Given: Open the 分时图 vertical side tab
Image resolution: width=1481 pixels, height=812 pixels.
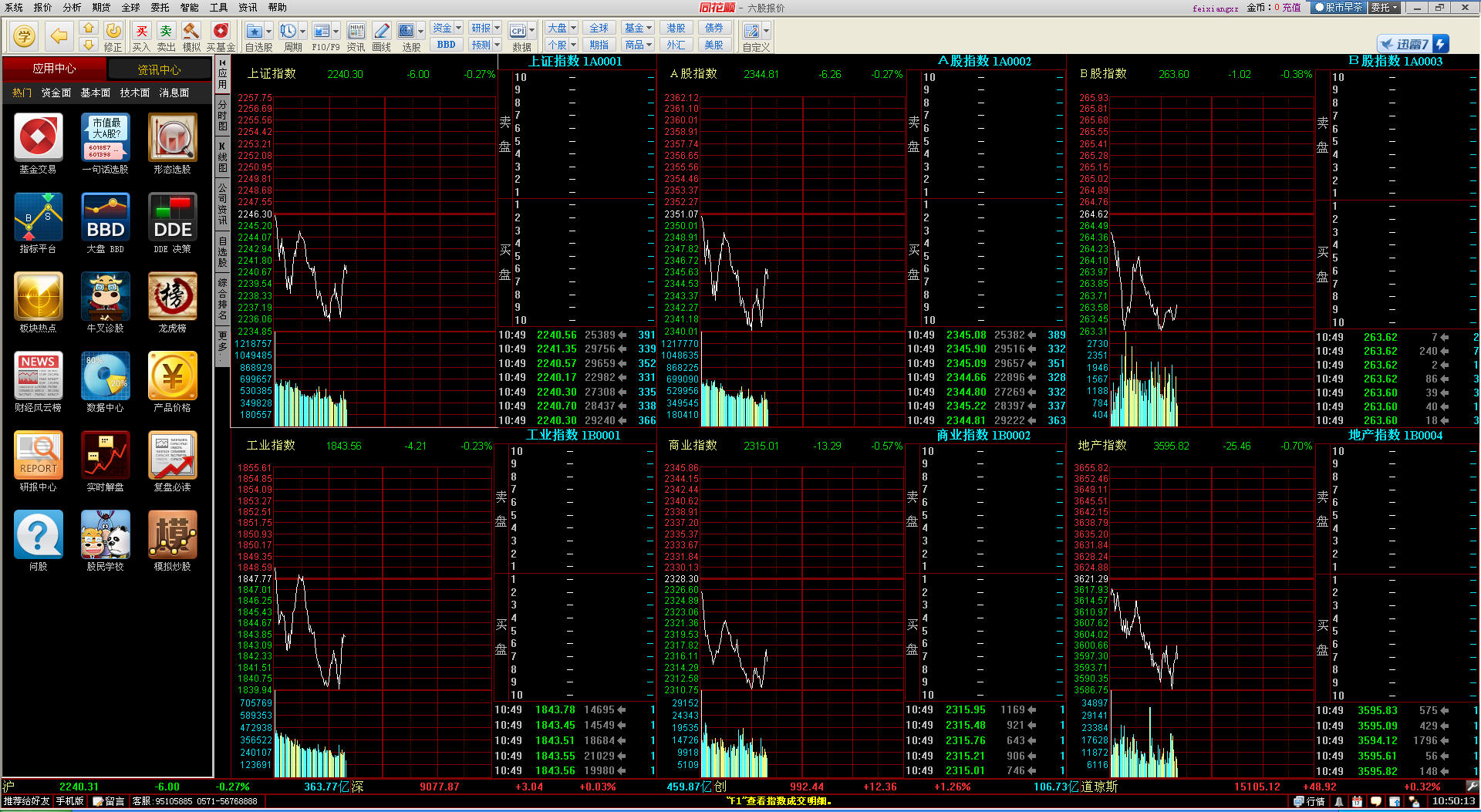Looking at the screenshot, I should coord(222,116).
